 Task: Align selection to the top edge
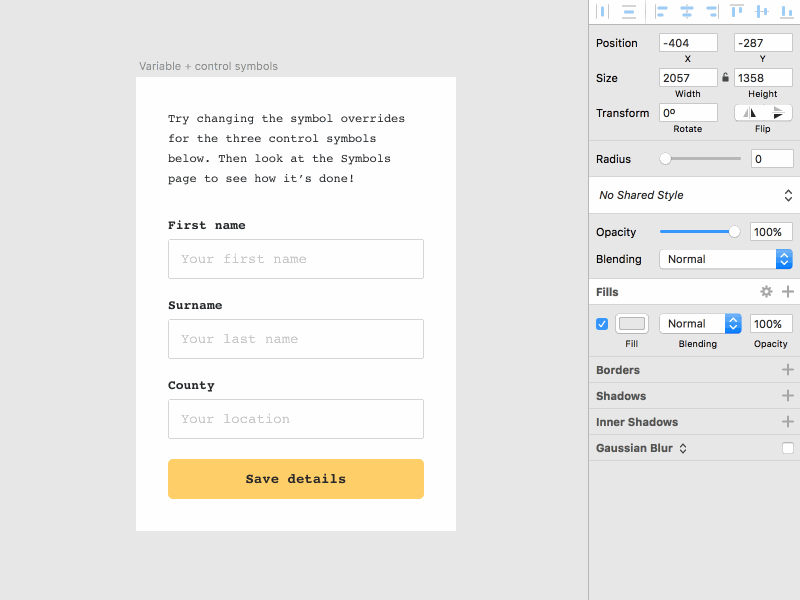[x=737, y=11]
